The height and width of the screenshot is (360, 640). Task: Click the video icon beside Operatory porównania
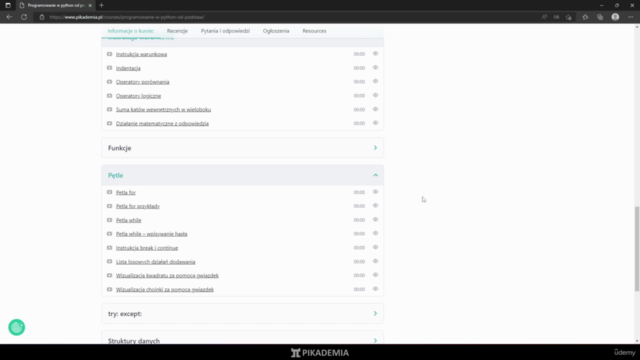109,82
